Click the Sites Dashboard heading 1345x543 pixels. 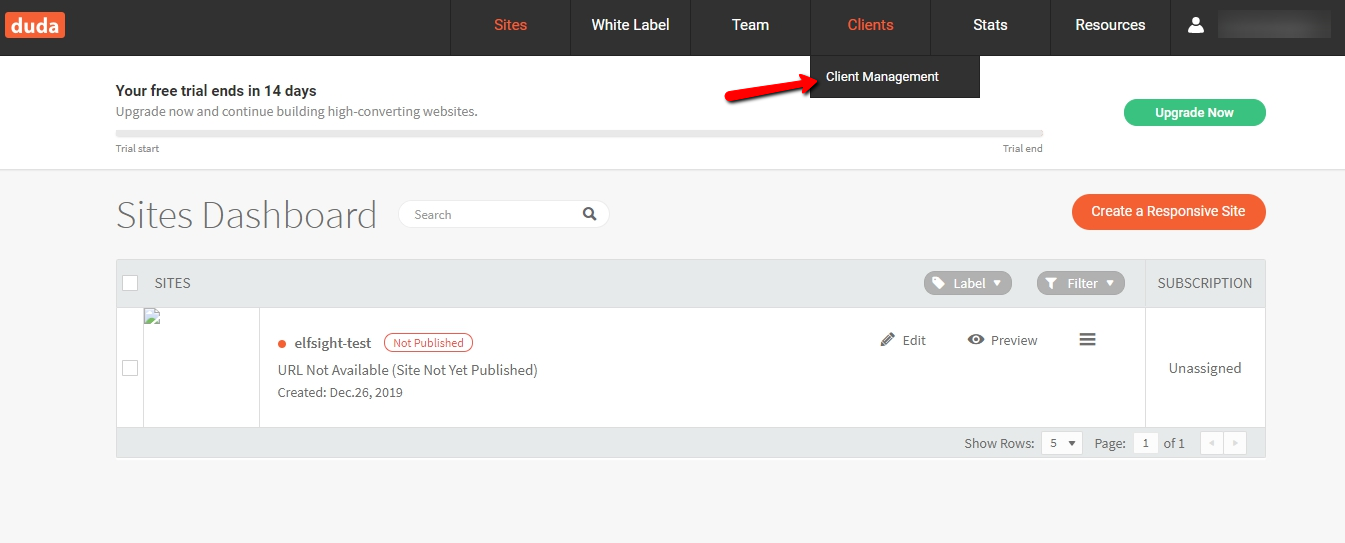(x=246, y=215)
